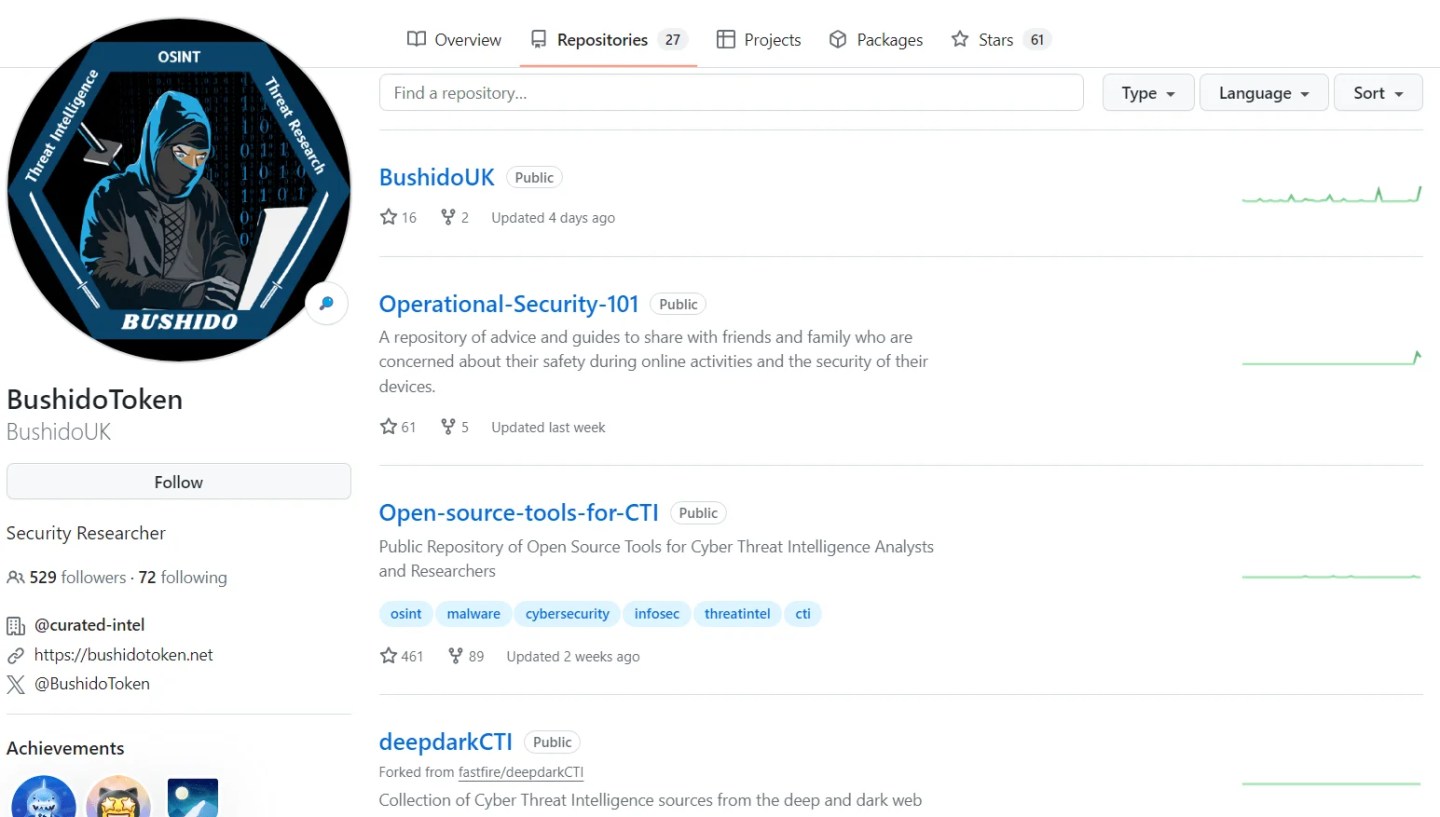Open the Language filter dropdown

[1264, 93]
